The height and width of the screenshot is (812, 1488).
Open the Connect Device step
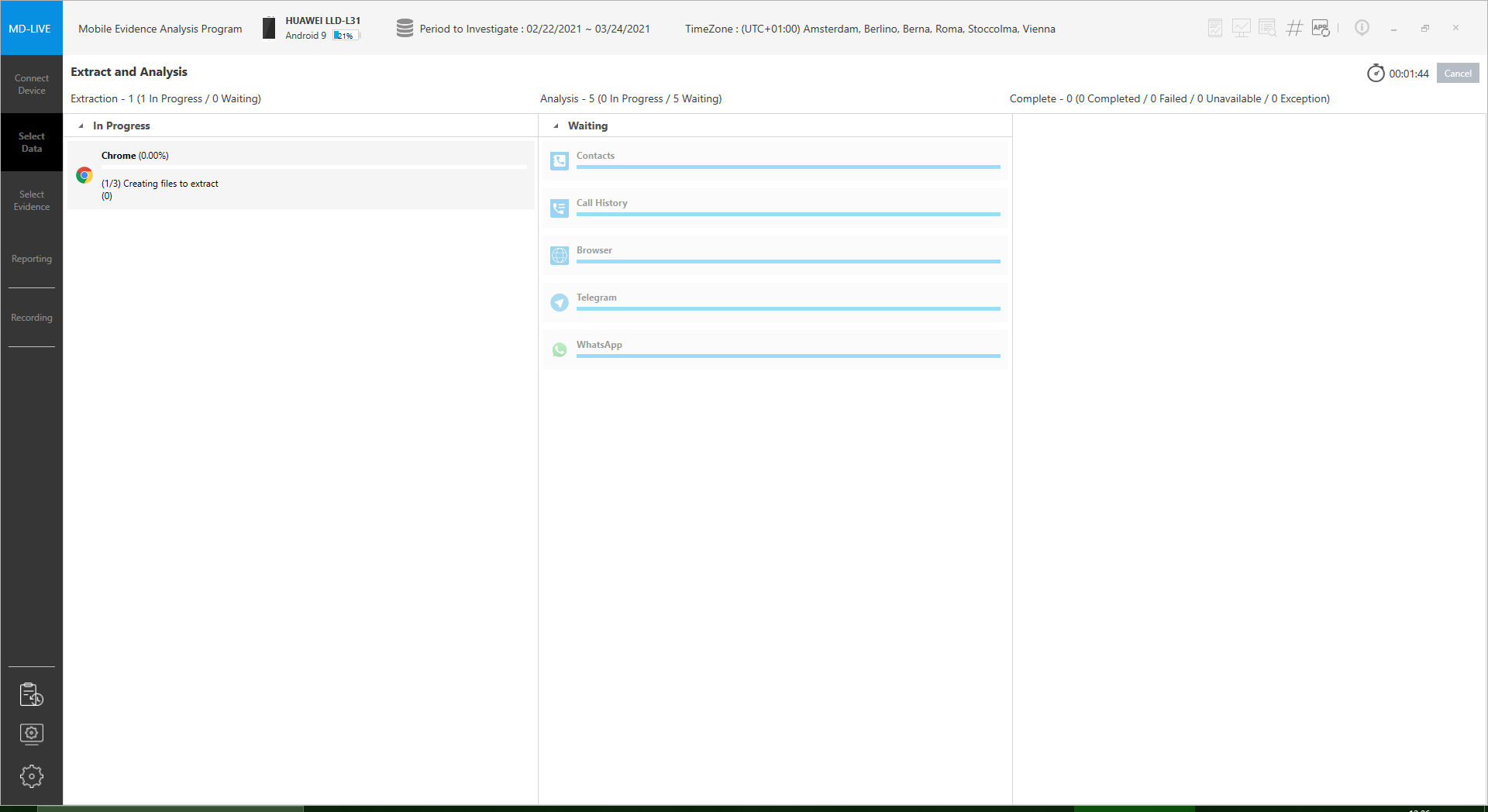(x=31, y=84)
